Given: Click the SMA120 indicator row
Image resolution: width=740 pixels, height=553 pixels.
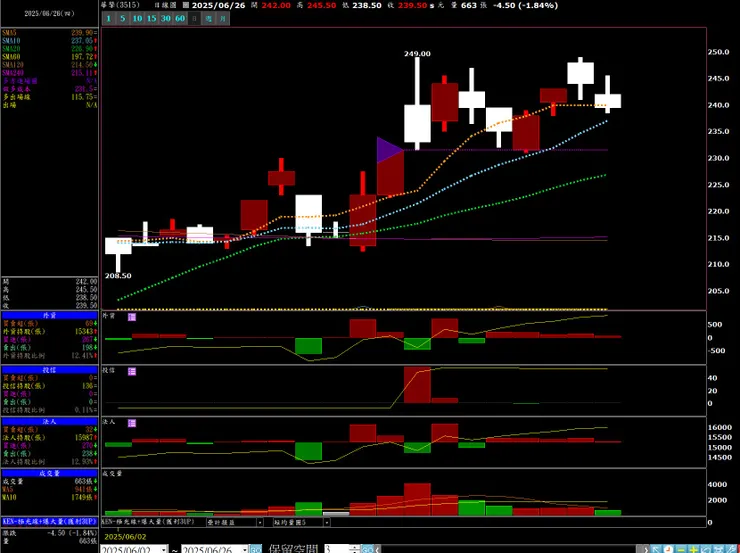Looking at the screenshot, I should click(x=50, y=65).
